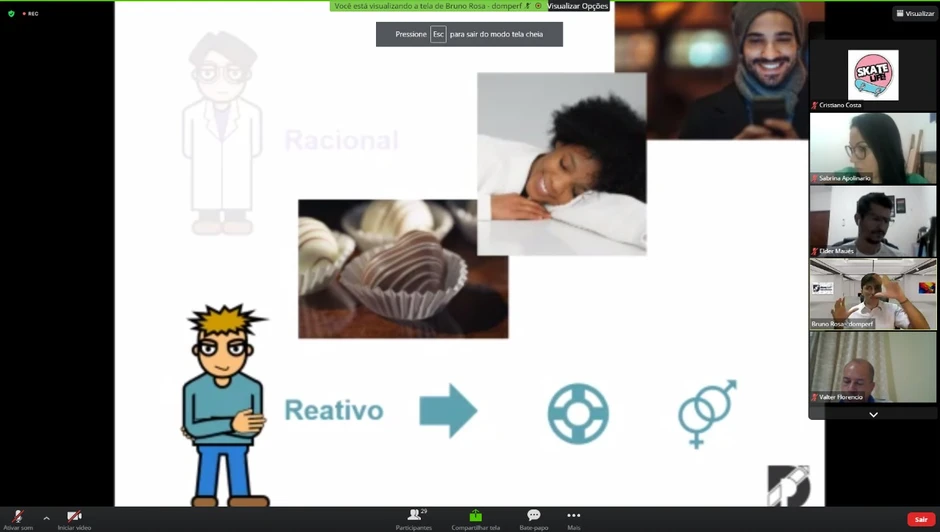This screenshot has width=940, height=532.
Task: Open the Mais options menu
Action: (x=573, y=518)
